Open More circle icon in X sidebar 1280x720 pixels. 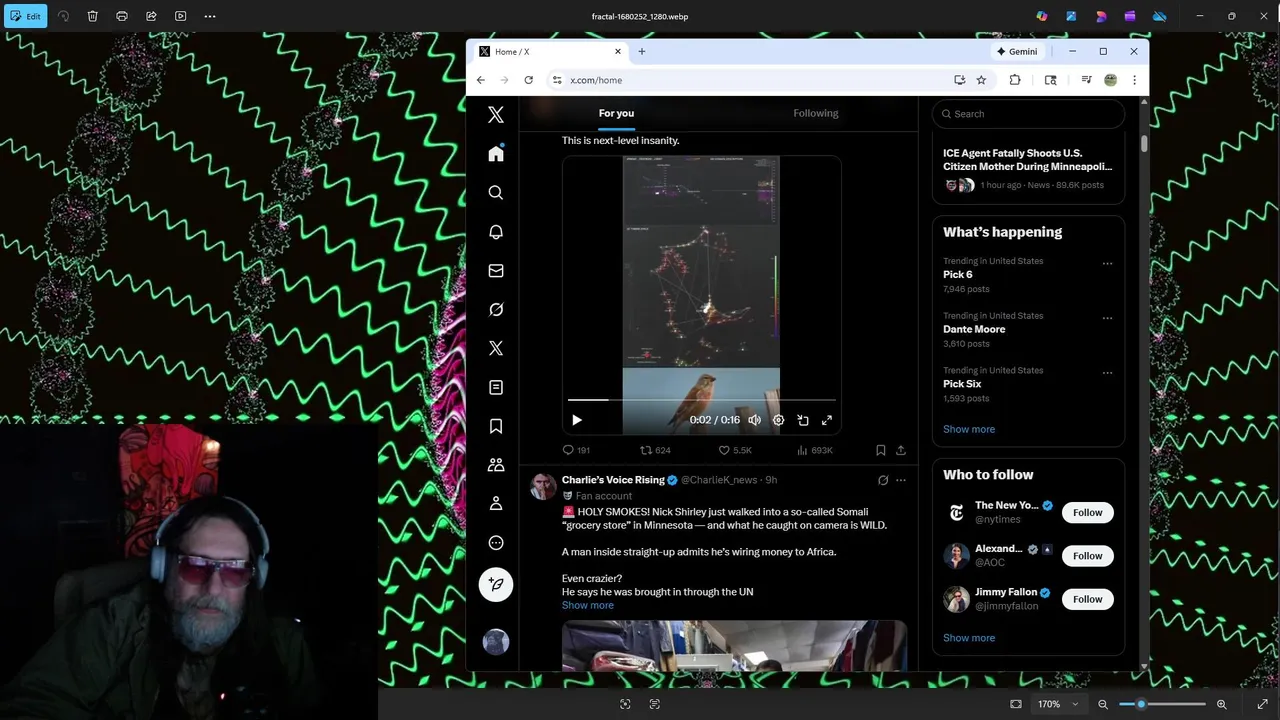coord(496,543)
